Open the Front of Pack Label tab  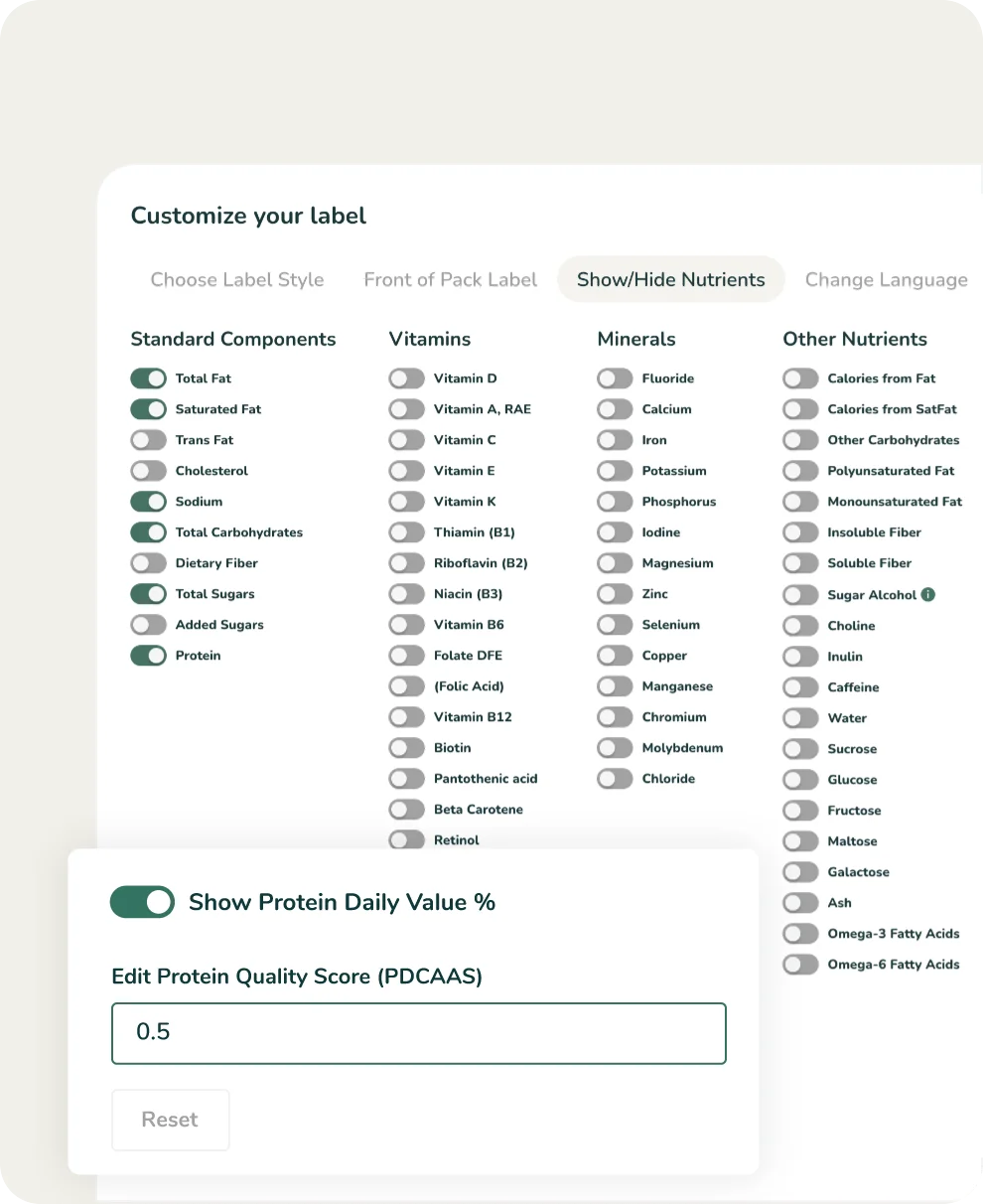(450, 280)
